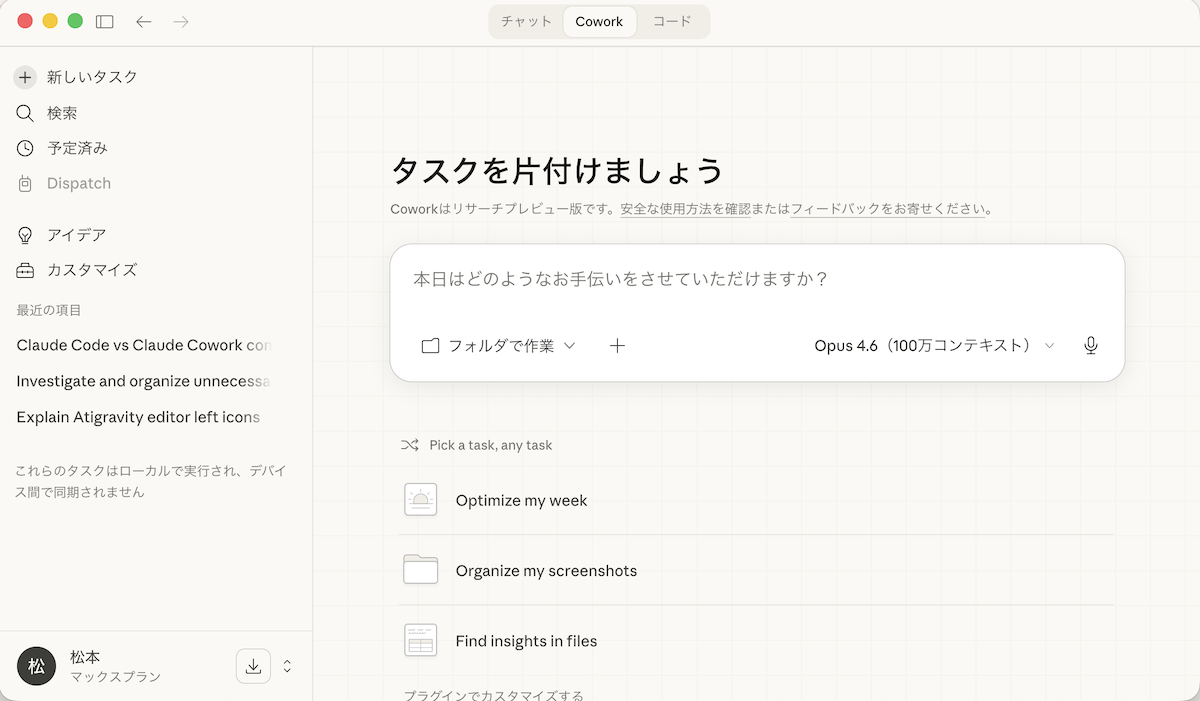The height and width of the screenshot is (701, 1200).
Task: Open the Opus 4.6 model selector
Action: click(933, 346)
